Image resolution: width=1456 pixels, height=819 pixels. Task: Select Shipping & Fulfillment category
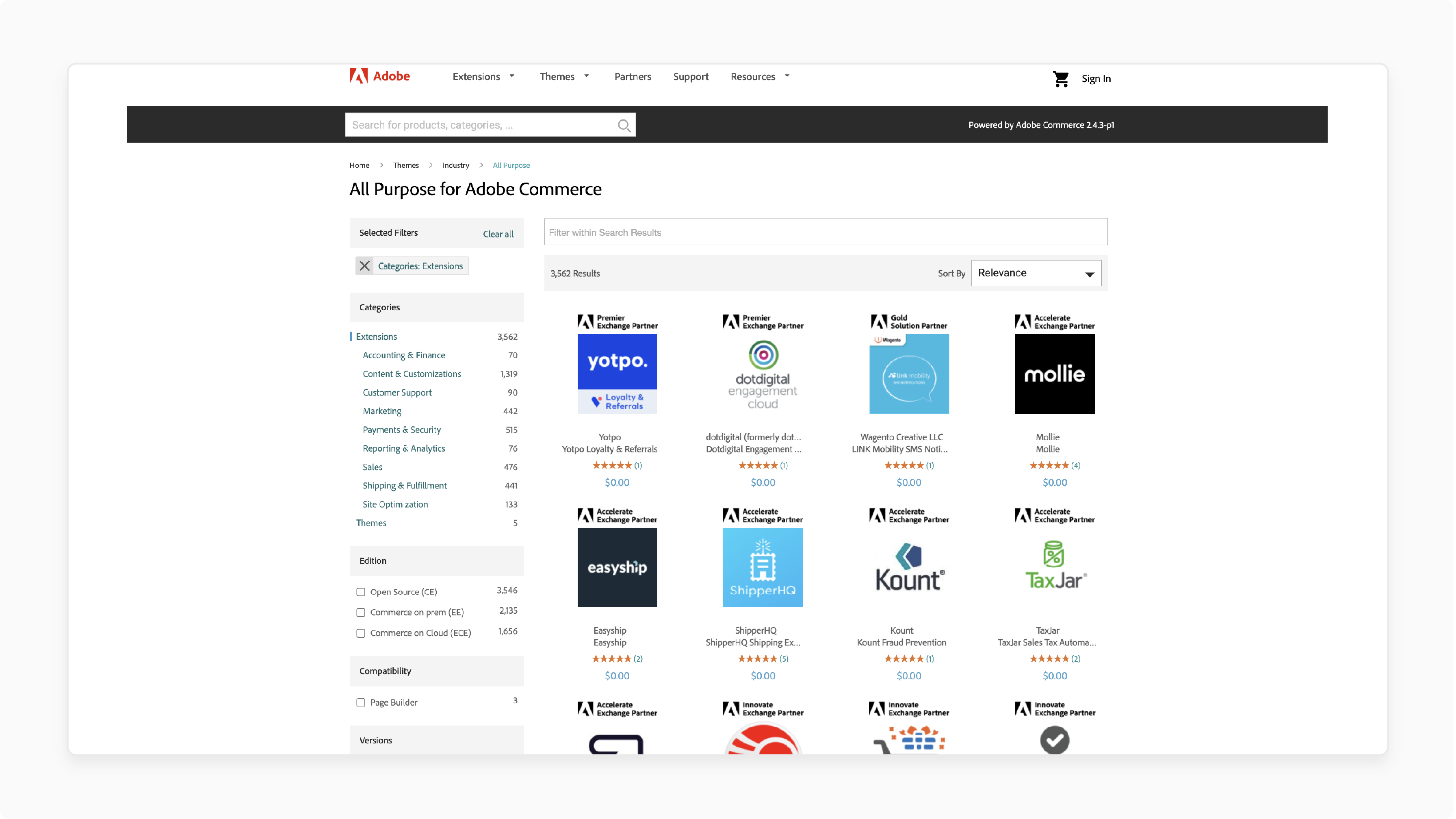click(x=404, y=486)
